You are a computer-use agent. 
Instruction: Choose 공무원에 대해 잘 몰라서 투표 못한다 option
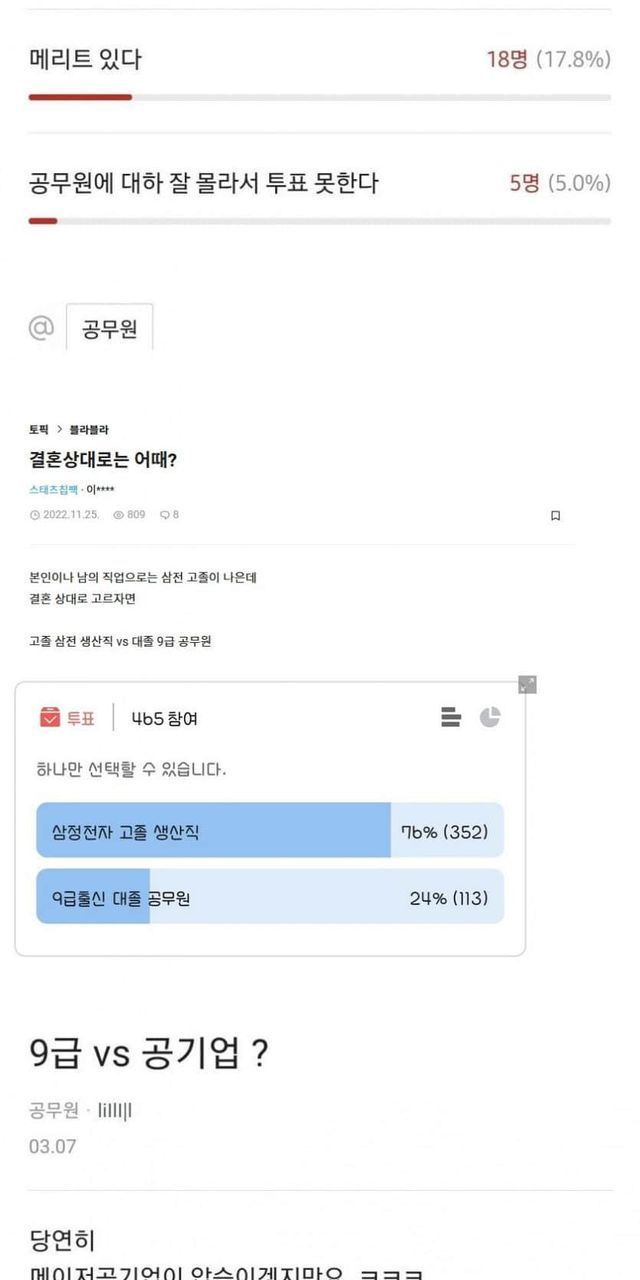pyautogui.click(x=204, y=183)
